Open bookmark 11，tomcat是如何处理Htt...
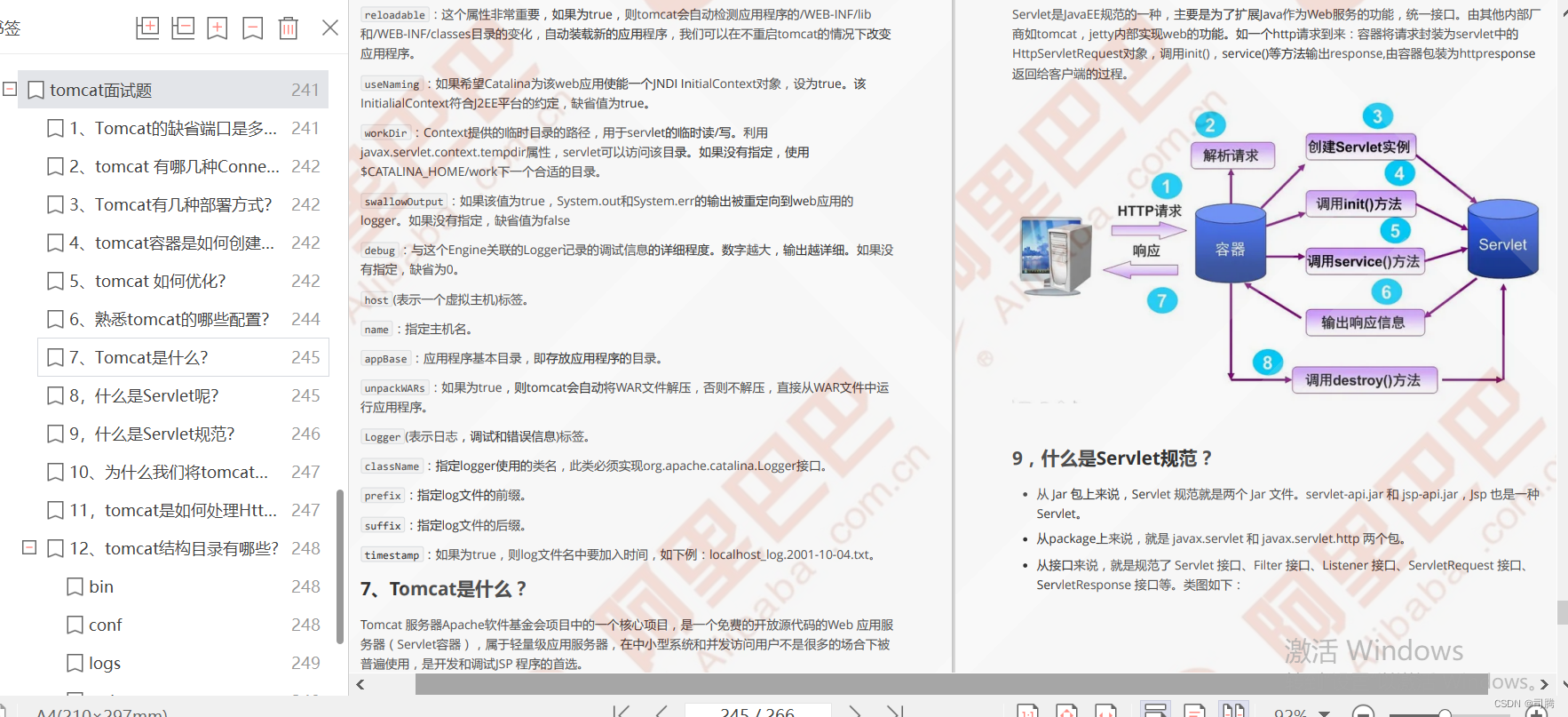This screenshot has height=717, width=1568. pos(183,510)
